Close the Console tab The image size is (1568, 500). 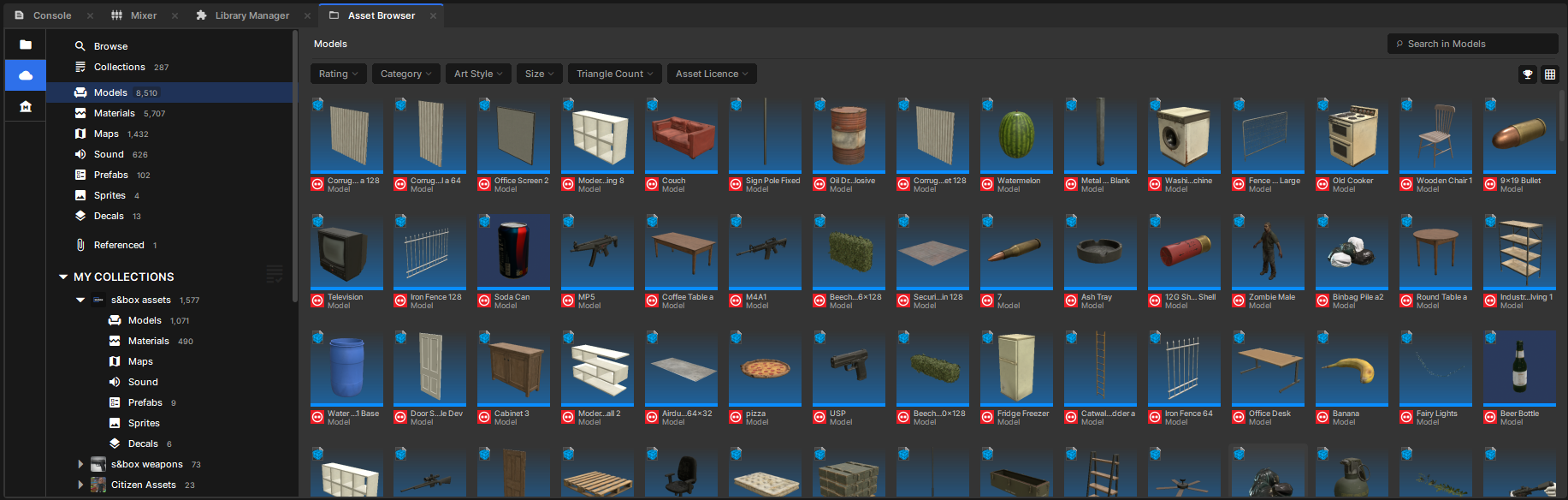90,15
